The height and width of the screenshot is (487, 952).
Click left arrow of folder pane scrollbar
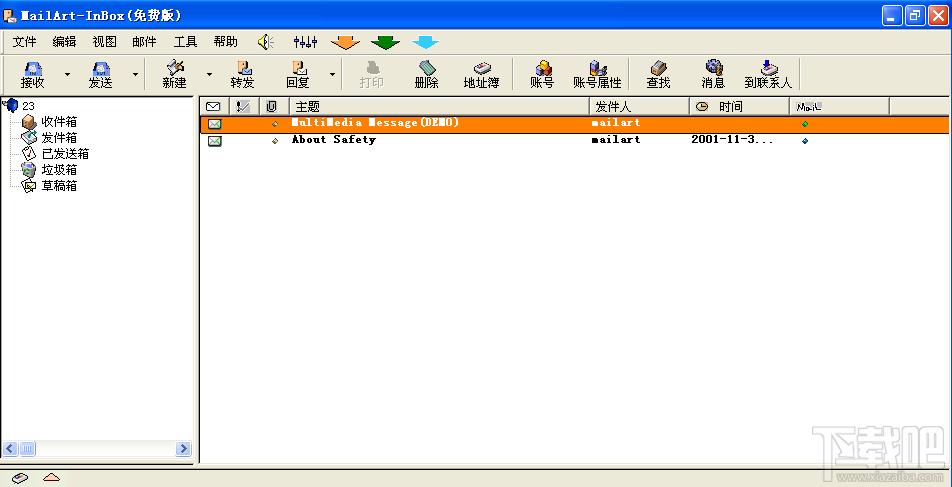point(9,449)
